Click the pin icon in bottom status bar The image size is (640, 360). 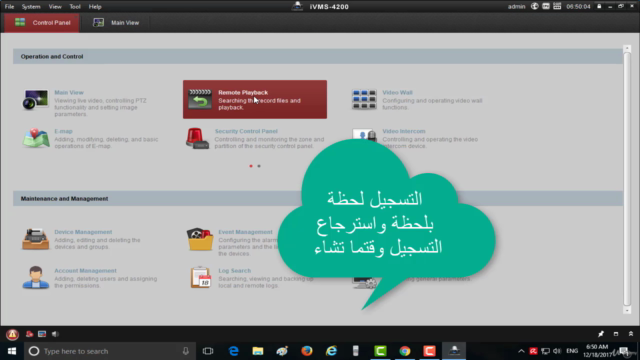coord(601,334)
